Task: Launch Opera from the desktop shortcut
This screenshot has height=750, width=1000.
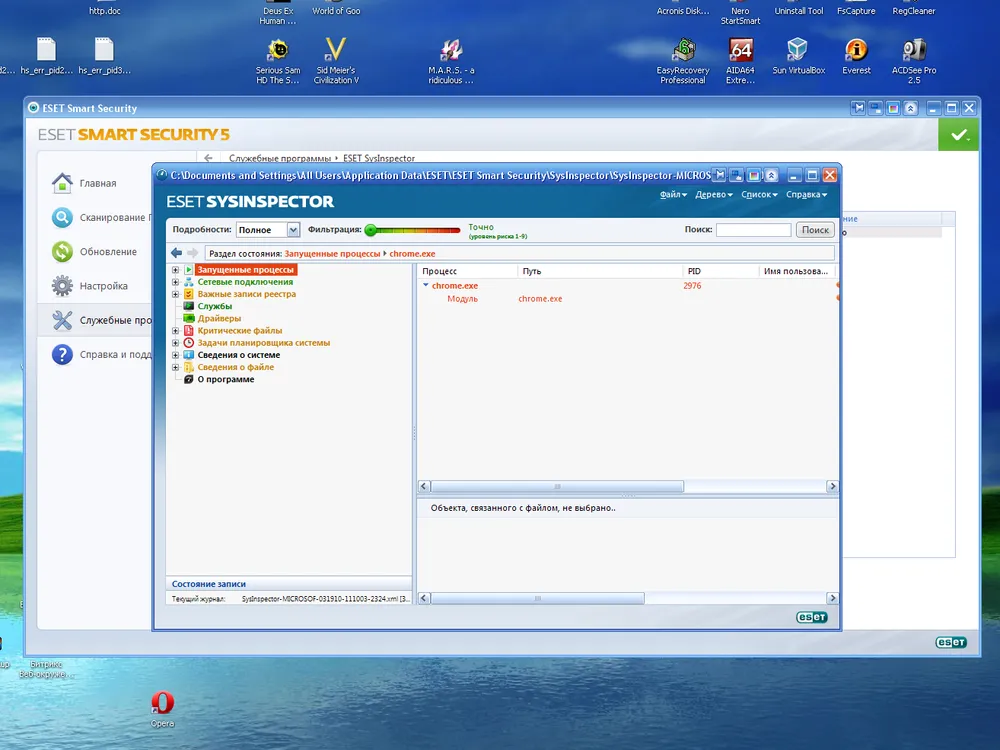Action: click(x=162, y=705)
